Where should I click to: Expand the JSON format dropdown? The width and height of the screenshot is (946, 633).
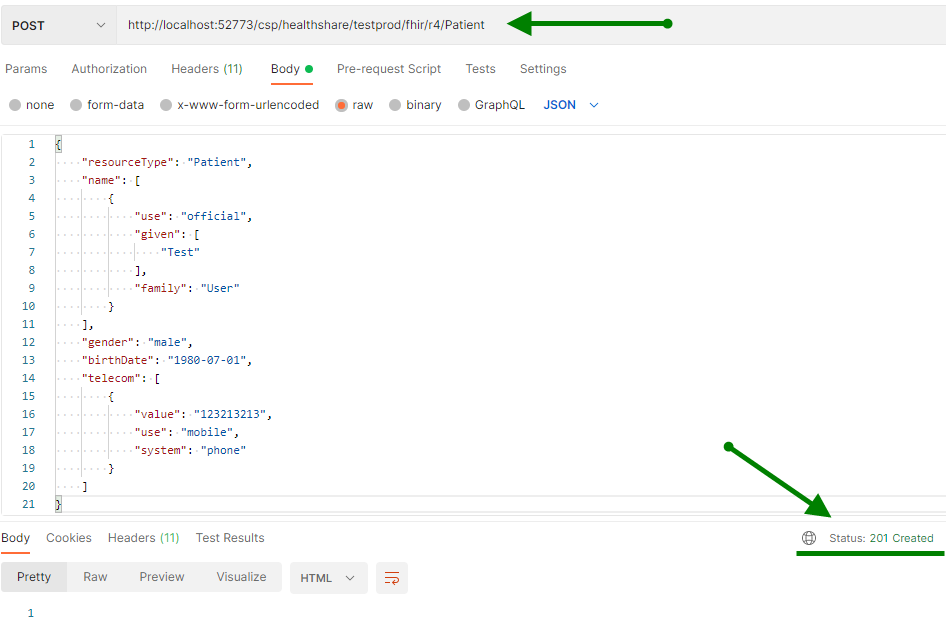[x=571, y=105]
